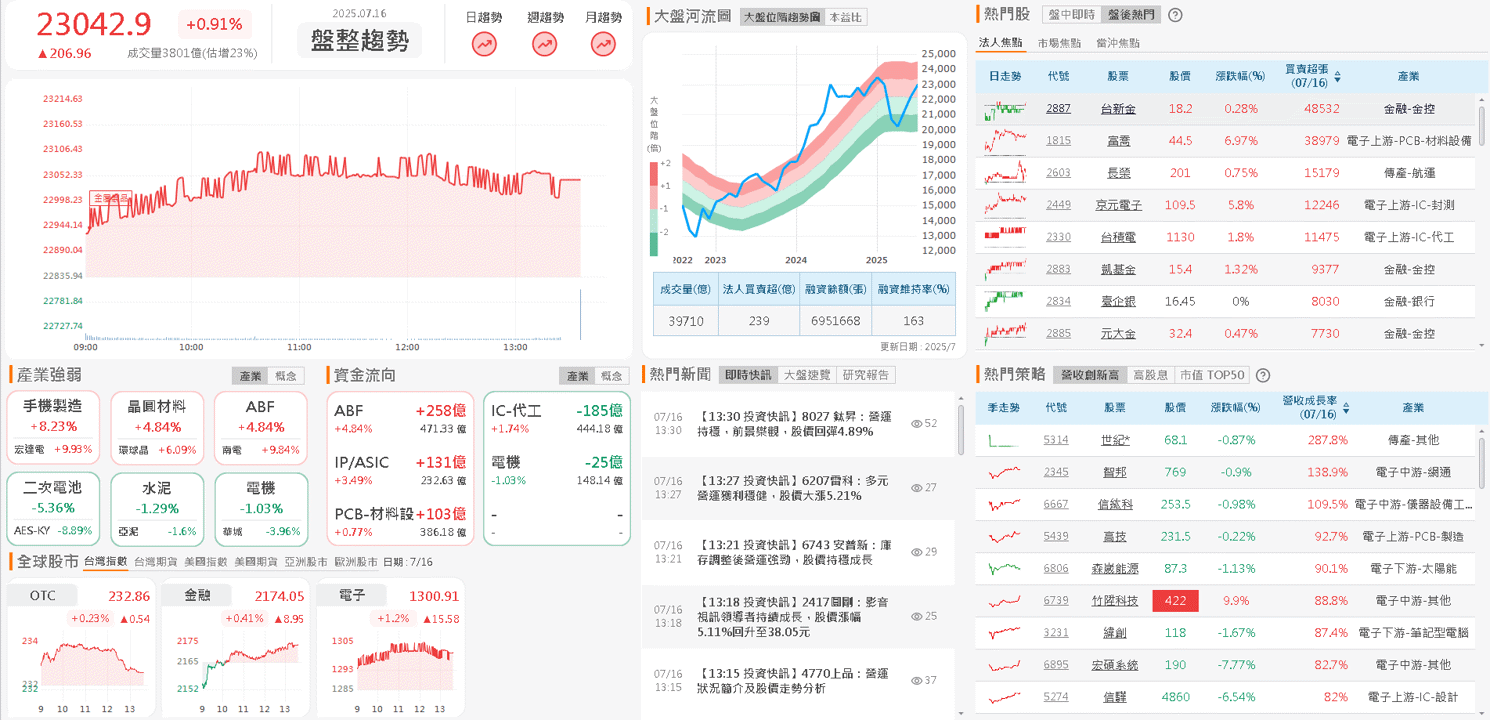Open stock link 富喬

(1117, 141)
